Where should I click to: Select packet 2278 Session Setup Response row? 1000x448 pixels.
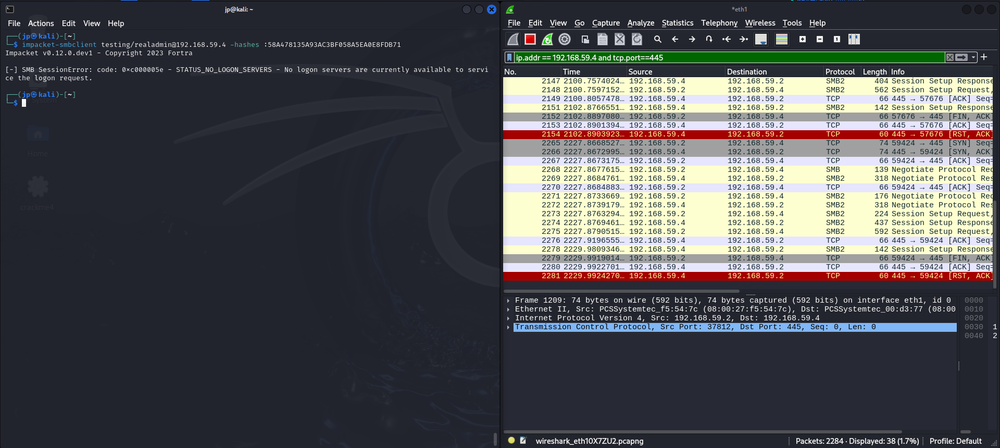[x=747, y=250]
